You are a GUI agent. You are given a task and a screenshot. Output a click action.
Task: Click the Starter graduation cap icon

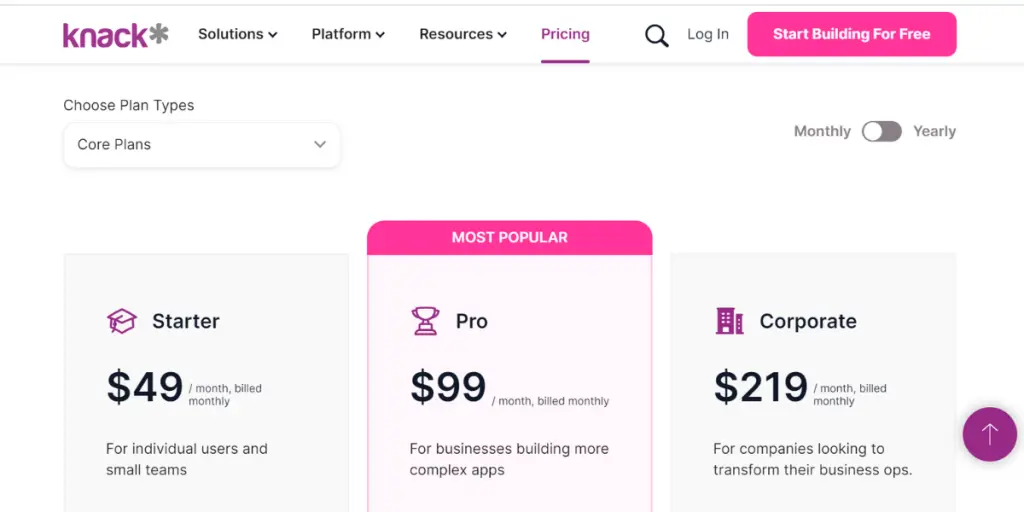[122, 321]
